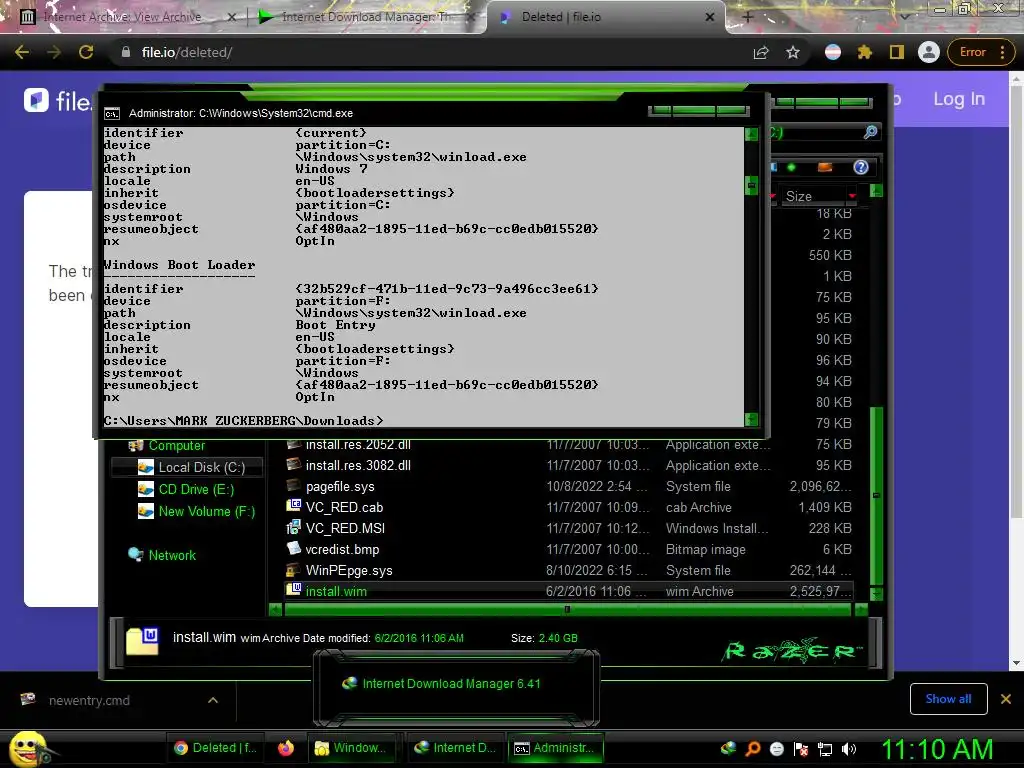Open the Size column dropdown arrow
The width and height of the screenshot is (1024, 768).
852,196
